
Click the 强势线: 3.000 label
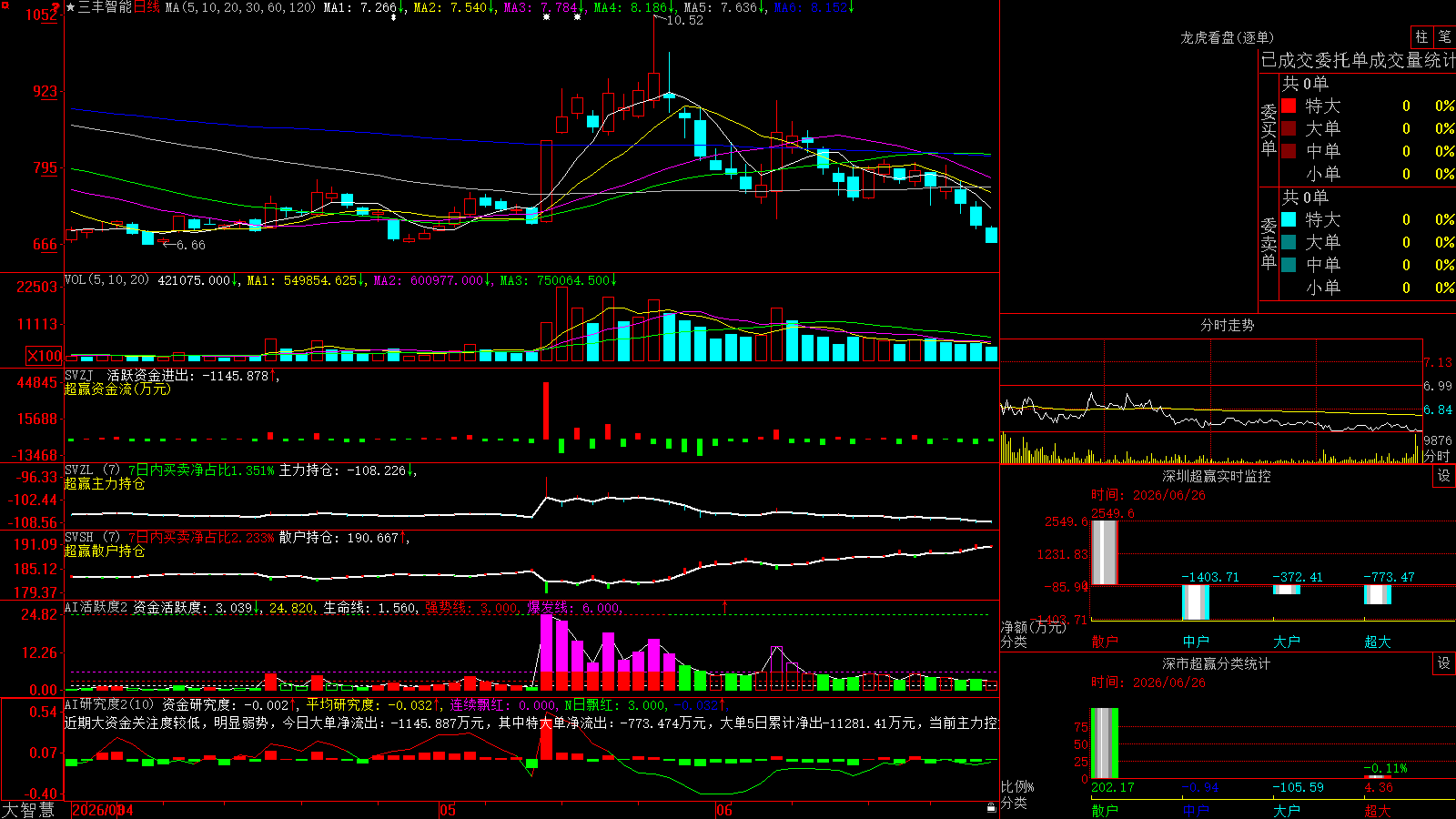pos(471,608)
